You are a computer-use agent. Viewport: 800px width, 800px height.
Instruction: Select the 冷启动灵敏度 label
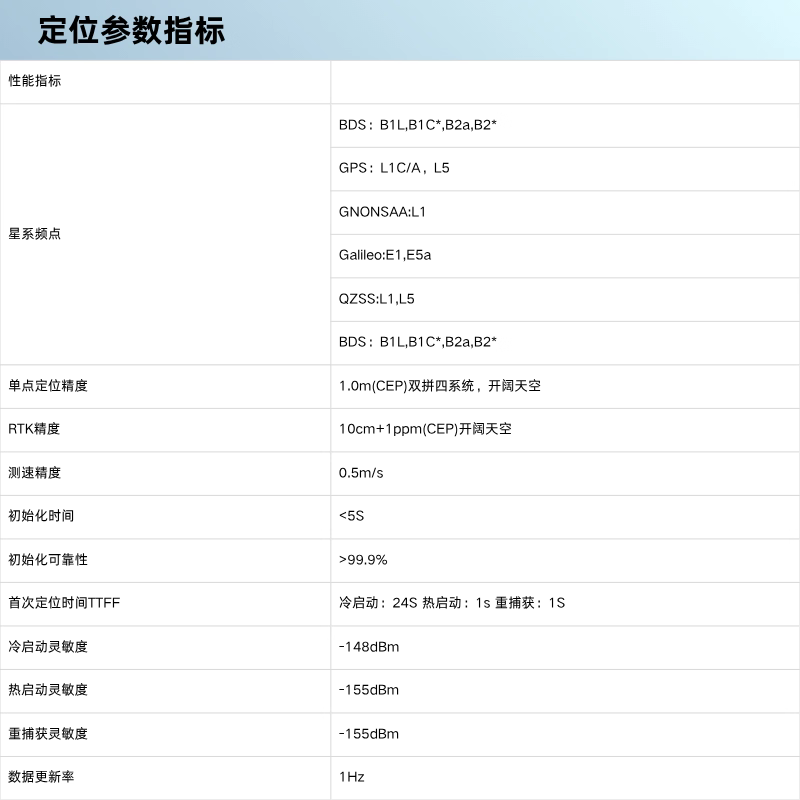tap(48, 646)
